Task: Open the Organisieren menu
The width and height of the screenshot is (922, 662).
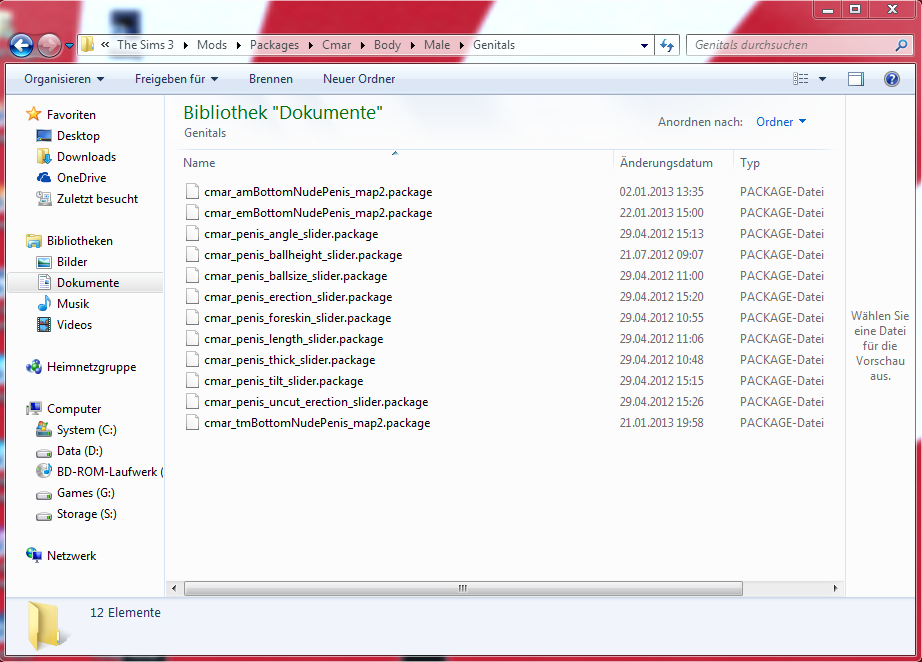Action: (x=64, y=79)
